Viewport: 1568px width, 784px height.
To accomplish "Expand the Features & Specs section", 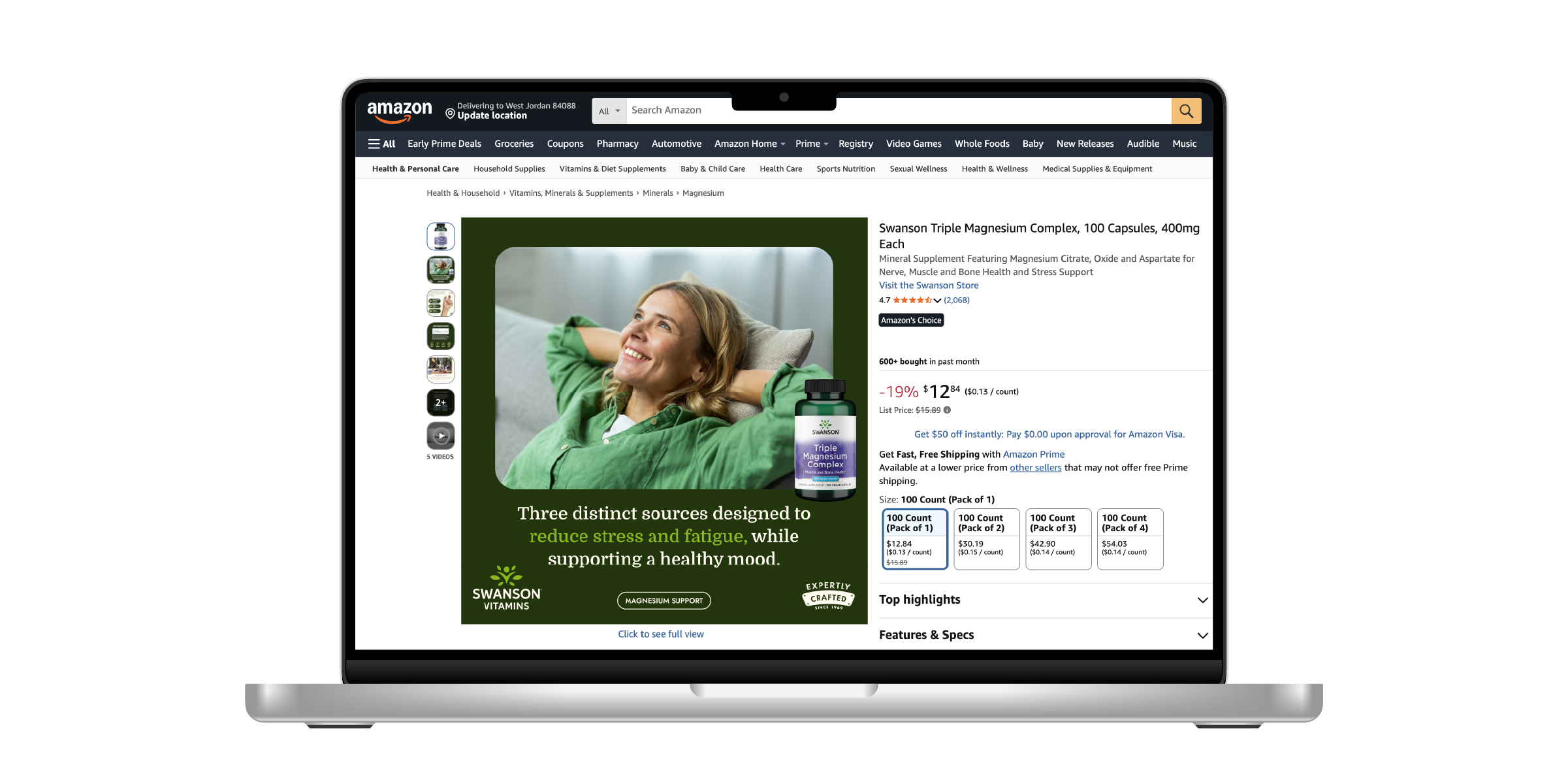I will (x=1044, y=635).
